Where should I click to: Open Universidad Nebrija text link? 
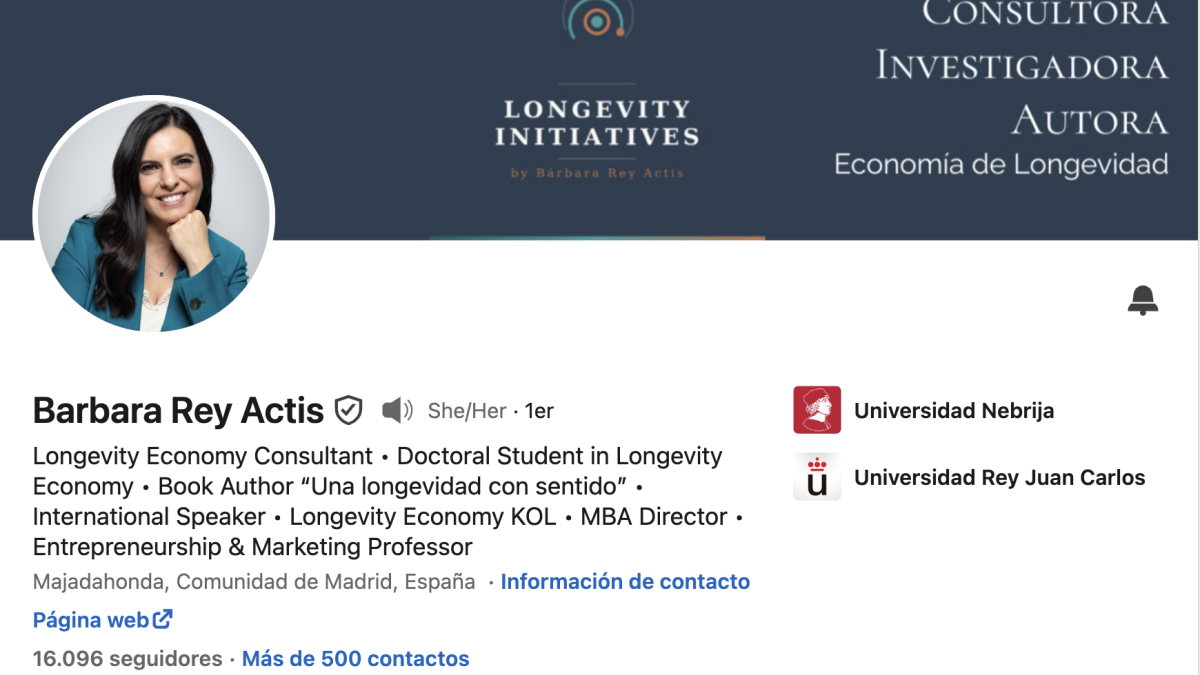pos(954,410)
